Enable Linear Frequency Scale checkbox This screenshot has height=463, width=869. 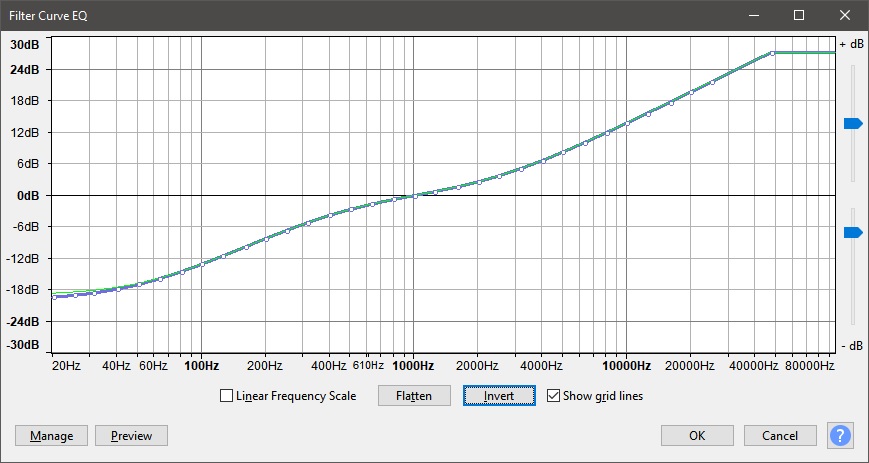[x=226, y=396]
